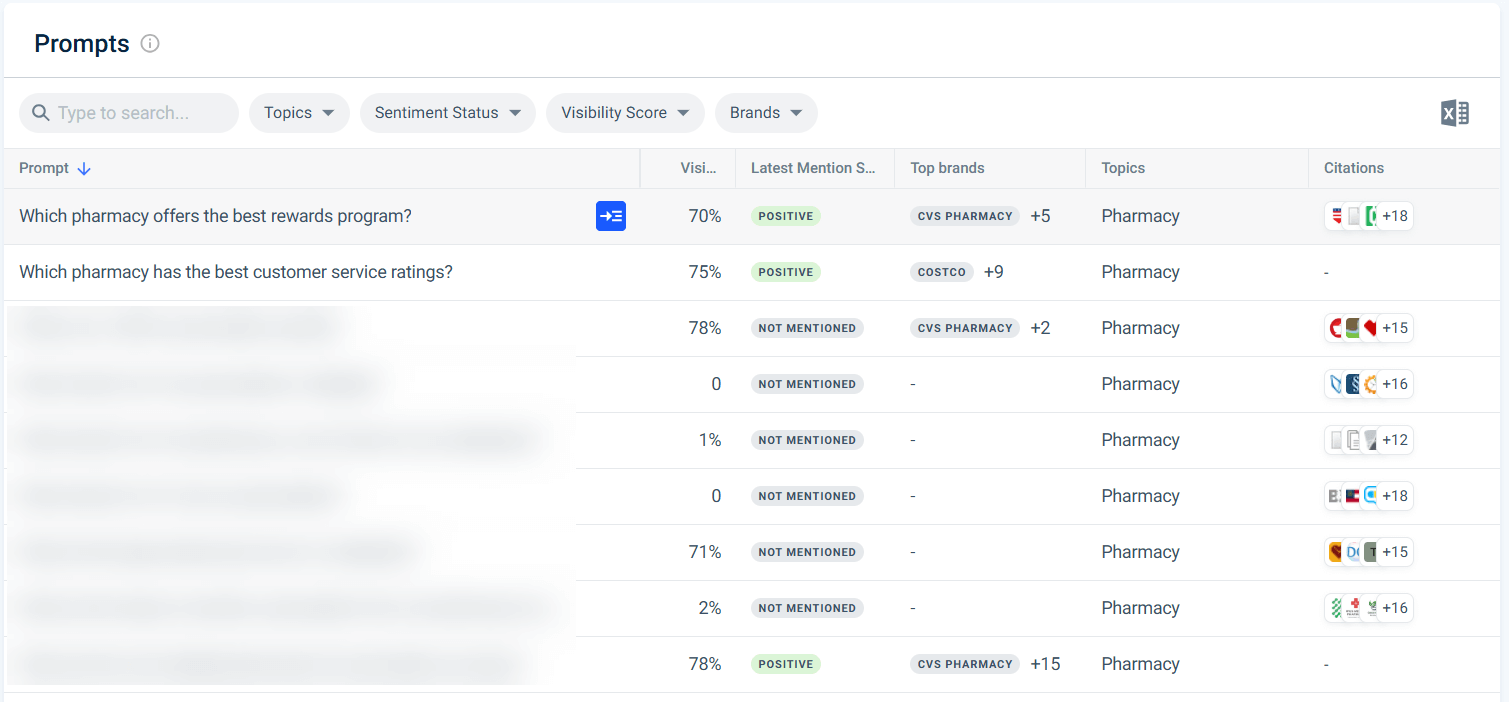Click the +15 brands count in last row
Image resolution: width=1509 pixels, height=702 pixels.
pyautogui.click(x=1045, y=664)
